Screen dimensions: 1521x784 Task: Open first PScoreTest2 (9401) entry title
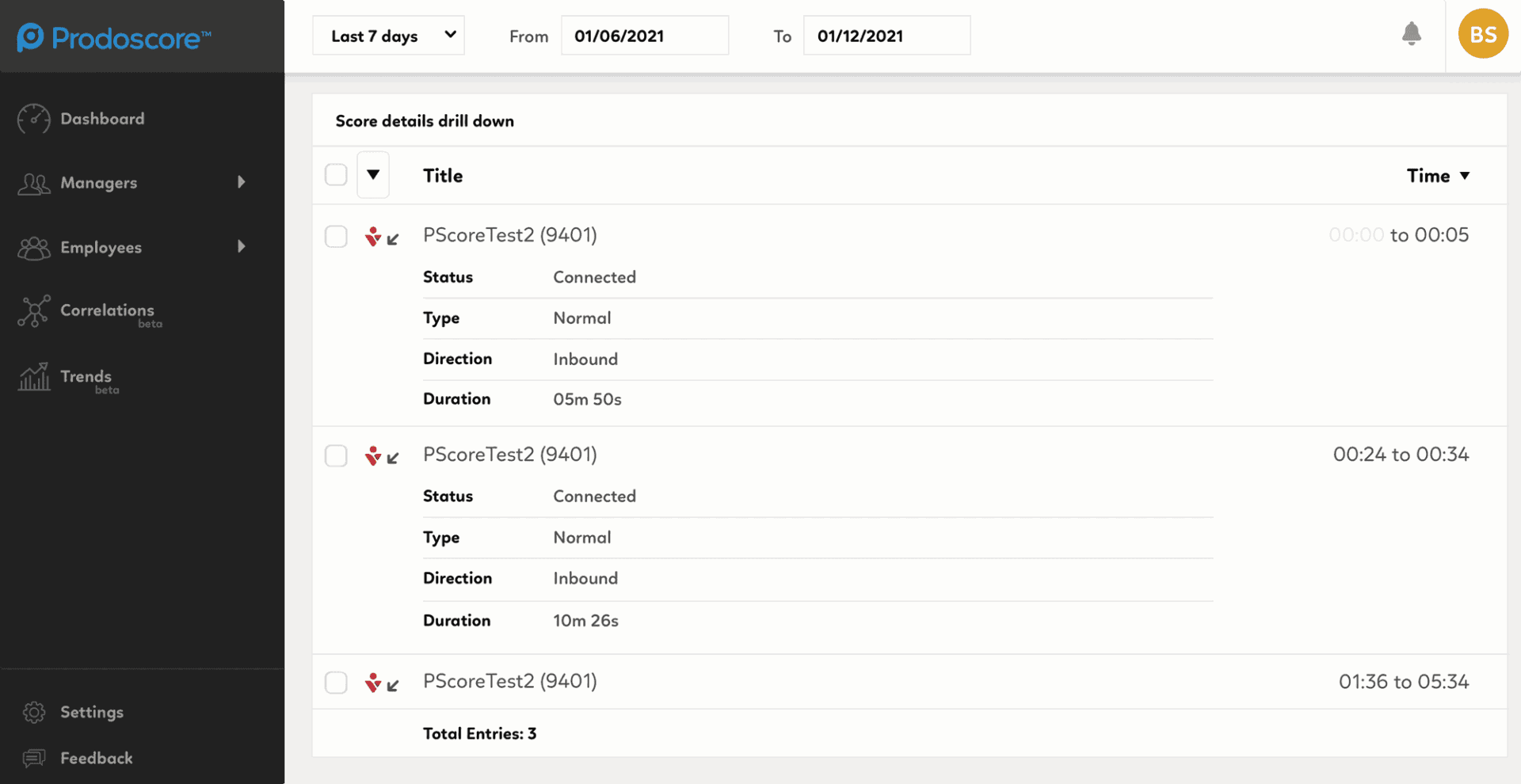(510, 235)
